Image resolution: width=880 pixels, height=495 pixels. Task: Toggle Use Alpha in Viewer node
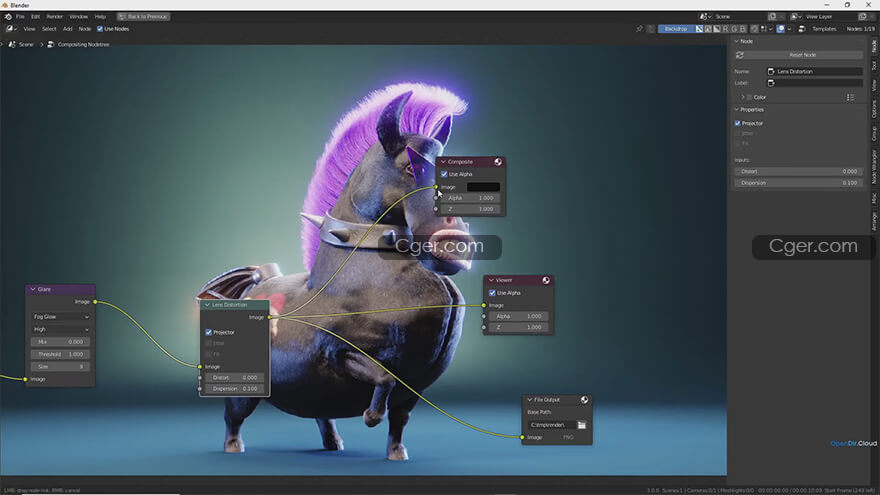pos(492,293)
